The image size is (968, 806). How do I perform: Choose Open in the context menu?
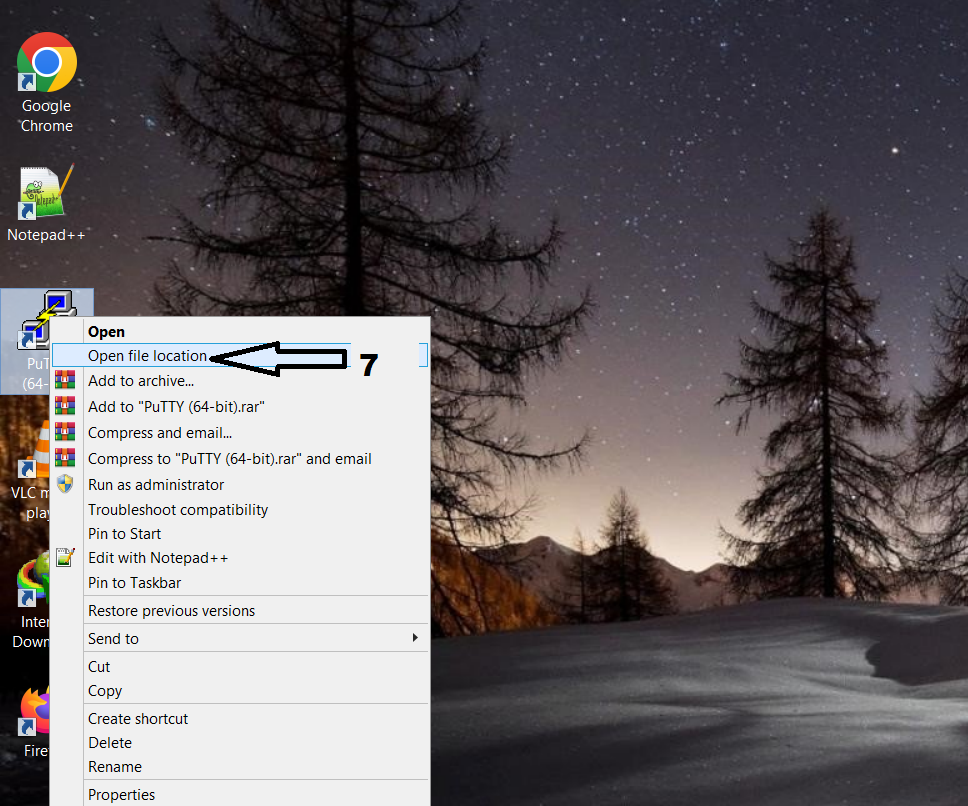pos(106,332)
